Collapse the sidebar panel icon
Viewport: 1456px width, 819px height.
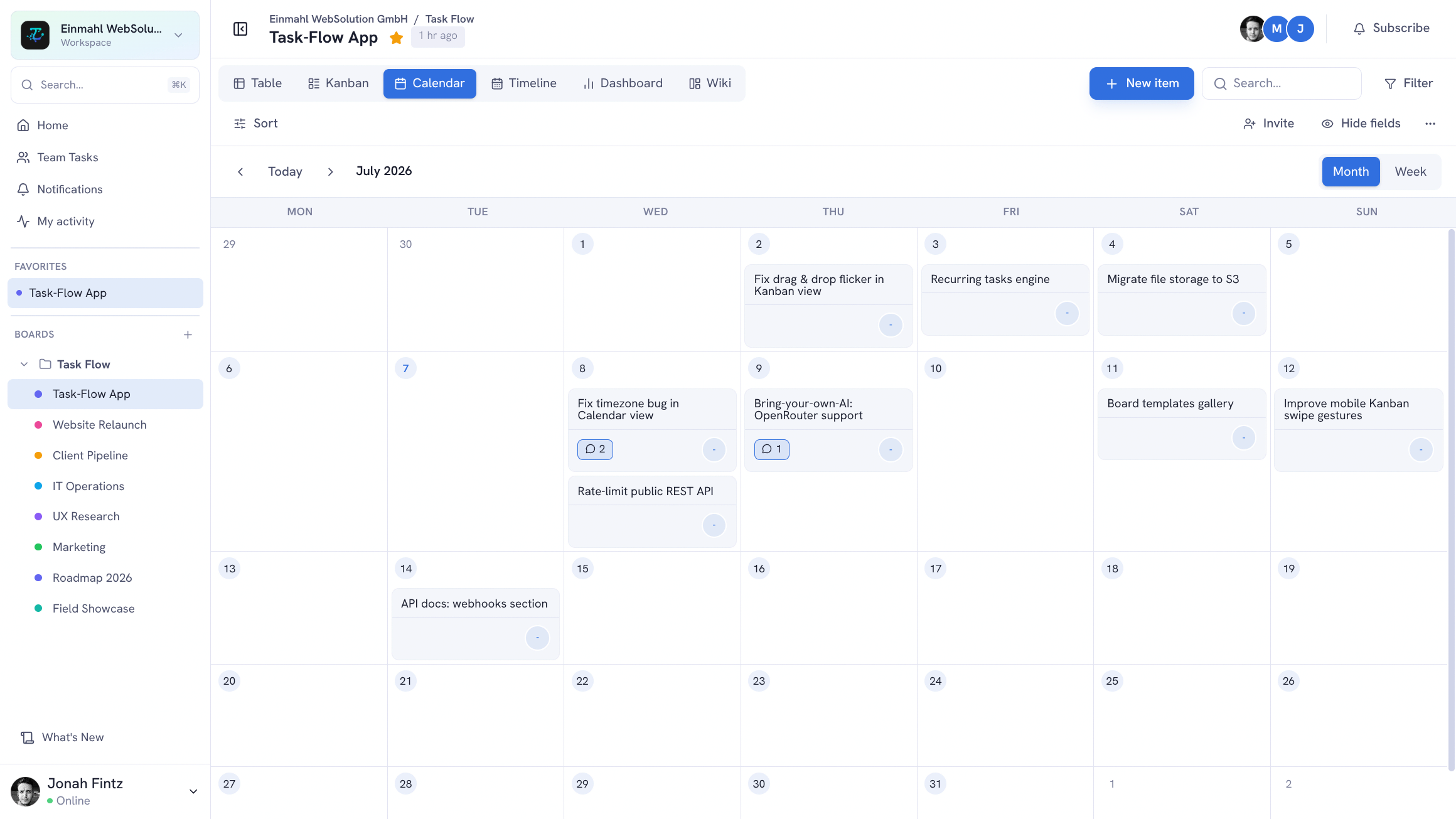240,29
